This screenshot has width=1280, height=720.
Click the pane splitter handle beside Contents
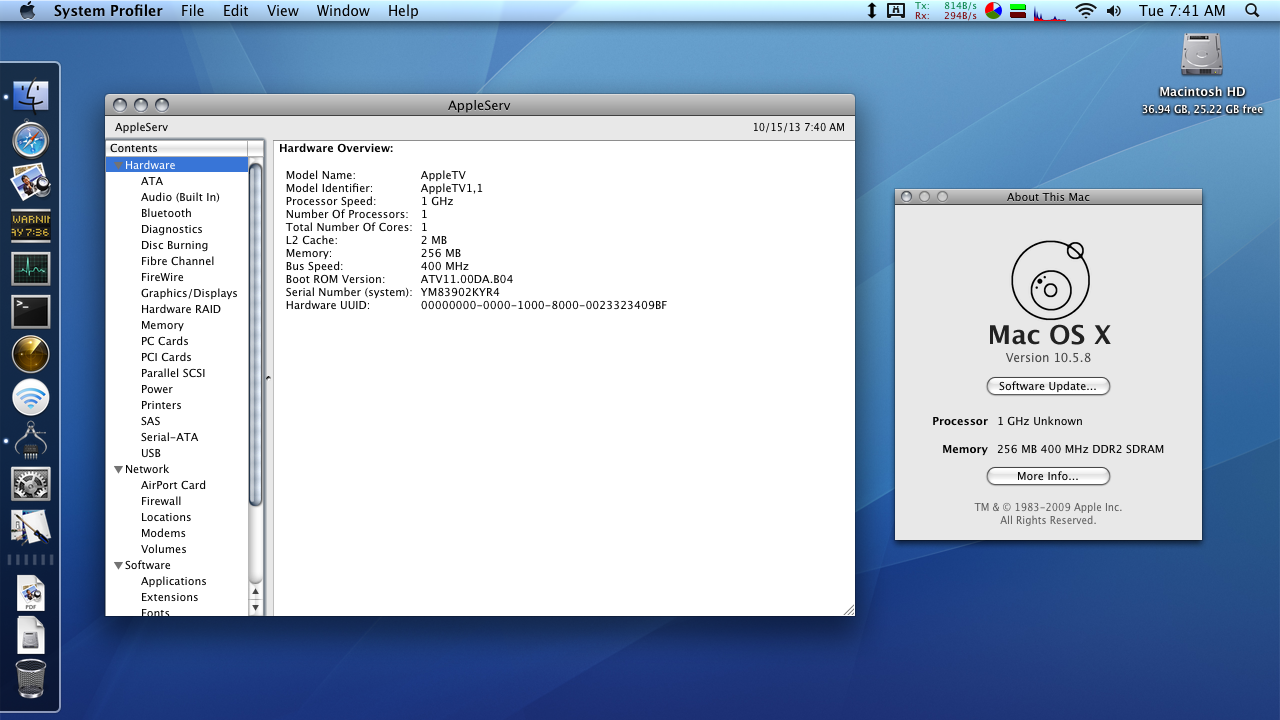pyautogui.click(x=268, y=378)
